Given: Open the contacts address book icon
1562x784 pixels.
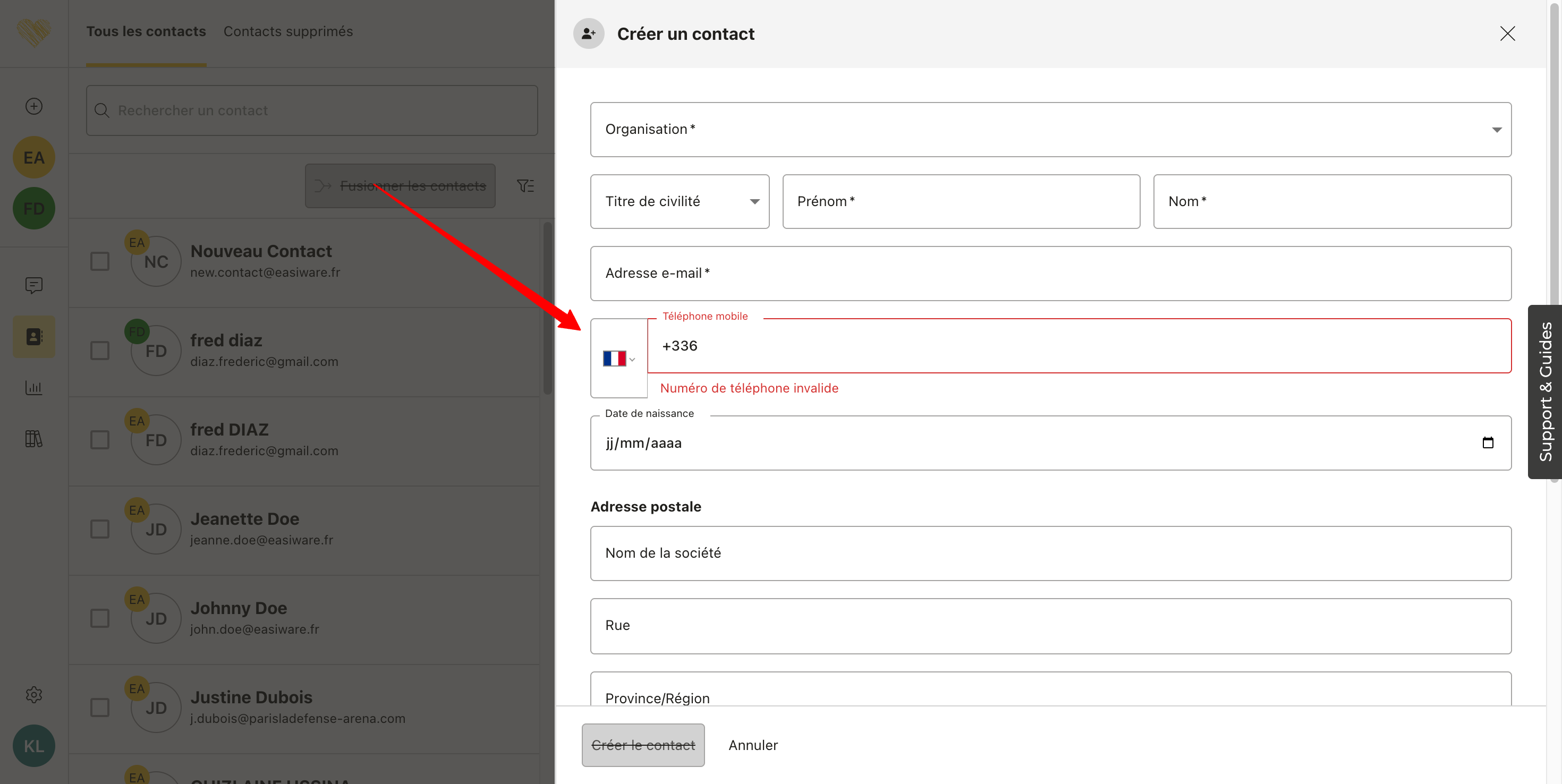Looking at the screenshot, I should click(34, 337).
